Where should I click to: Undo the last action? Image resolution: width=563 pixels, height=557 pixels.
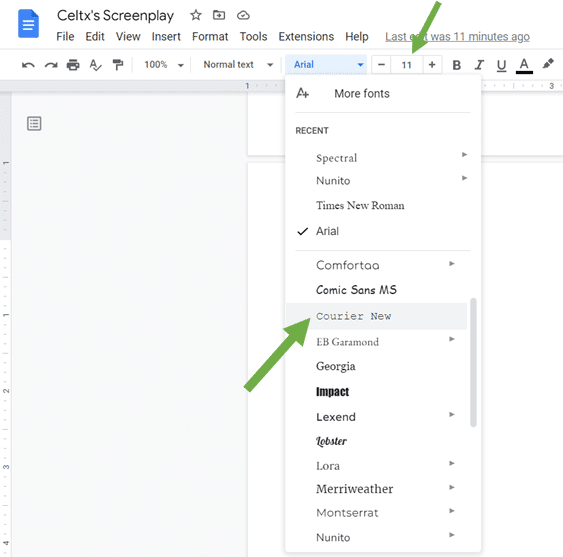coord(28,65)
